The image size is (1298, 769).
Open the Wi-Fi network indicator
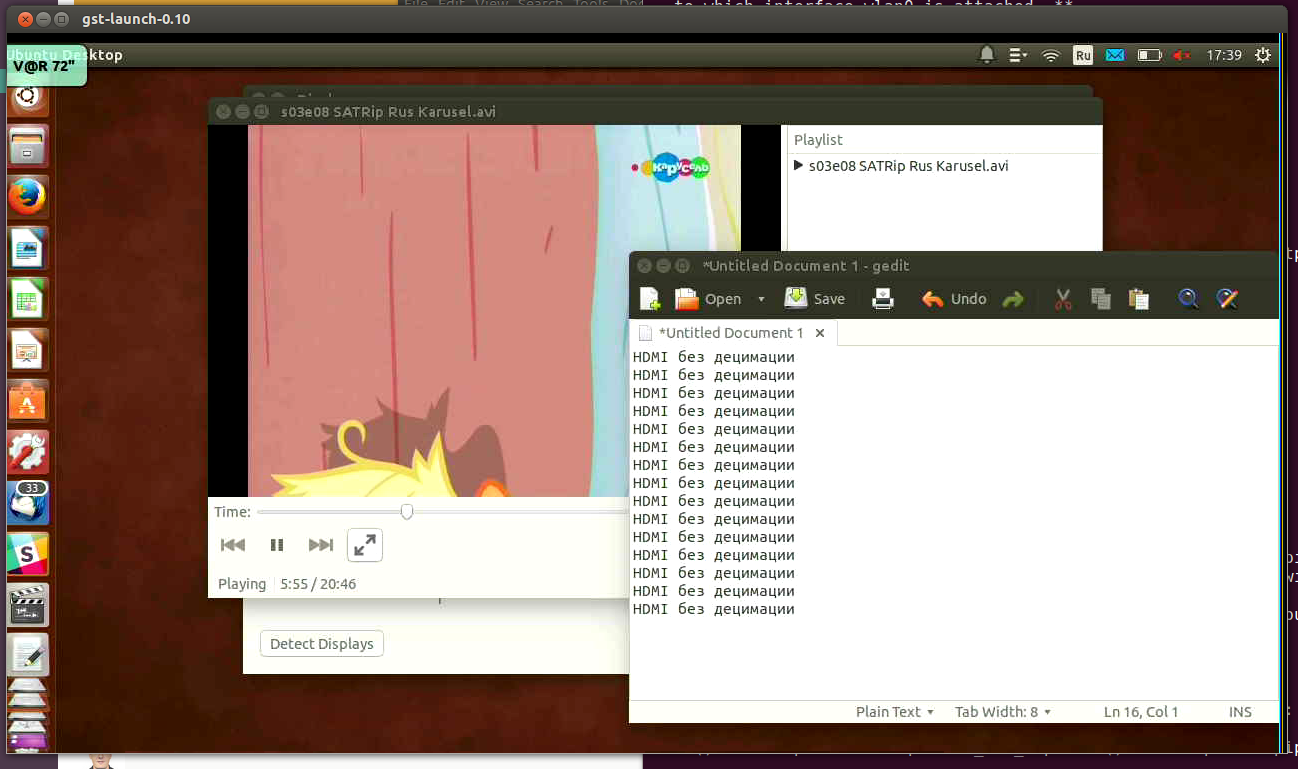coord(1050,56)
